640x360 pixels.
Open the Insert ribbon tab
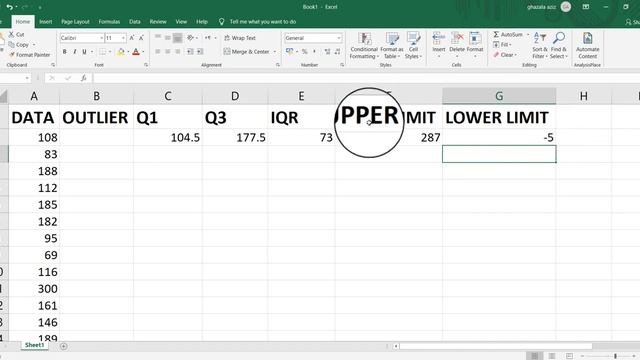coord(45,22)
